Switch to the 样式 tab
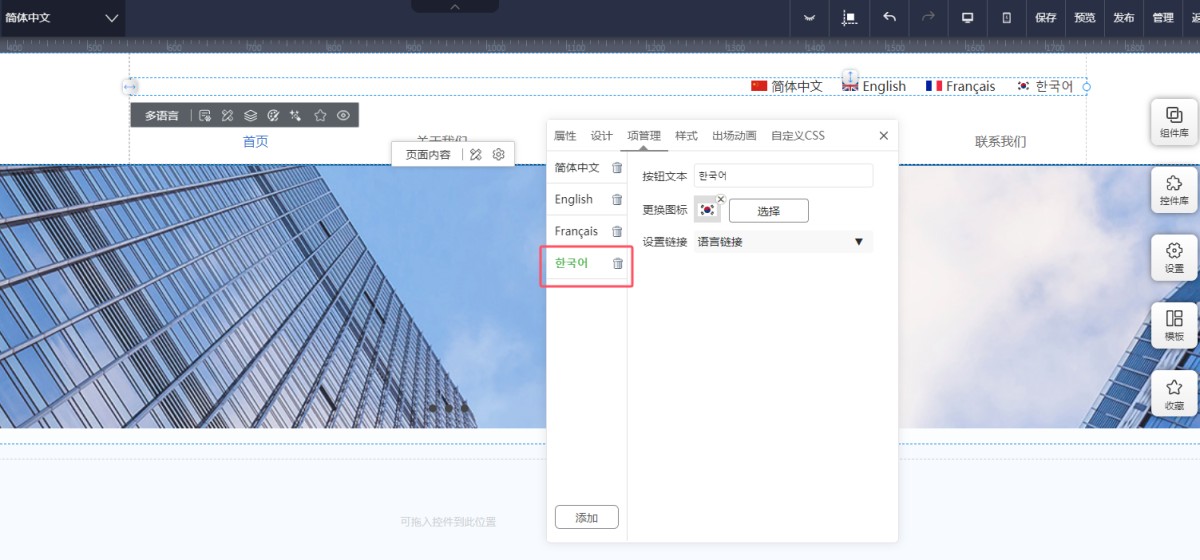 pyautogui.click(x=686, y=136)
